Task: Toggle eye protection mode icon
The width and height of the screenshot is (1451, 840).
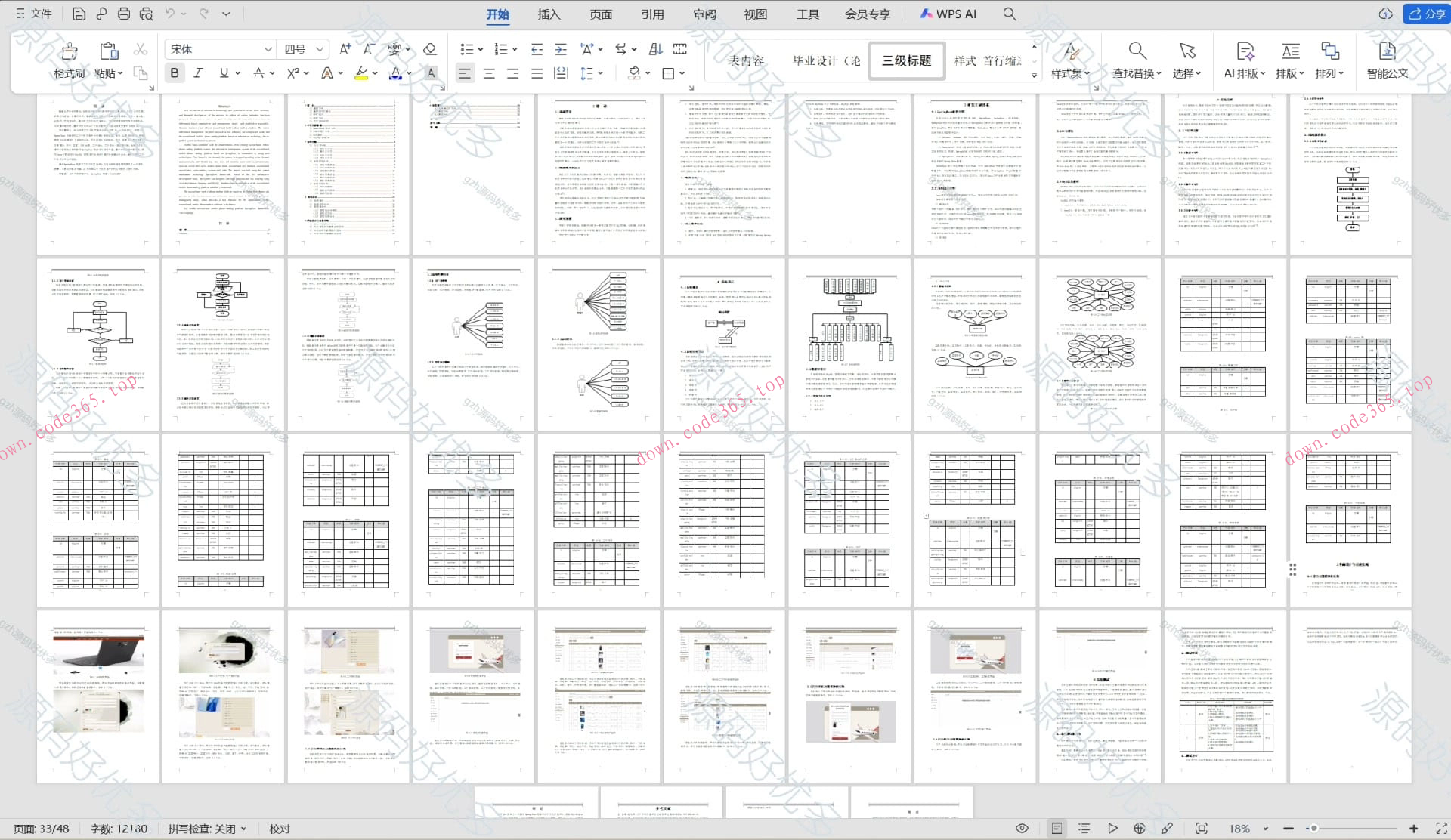Action: coord(1022,829)
